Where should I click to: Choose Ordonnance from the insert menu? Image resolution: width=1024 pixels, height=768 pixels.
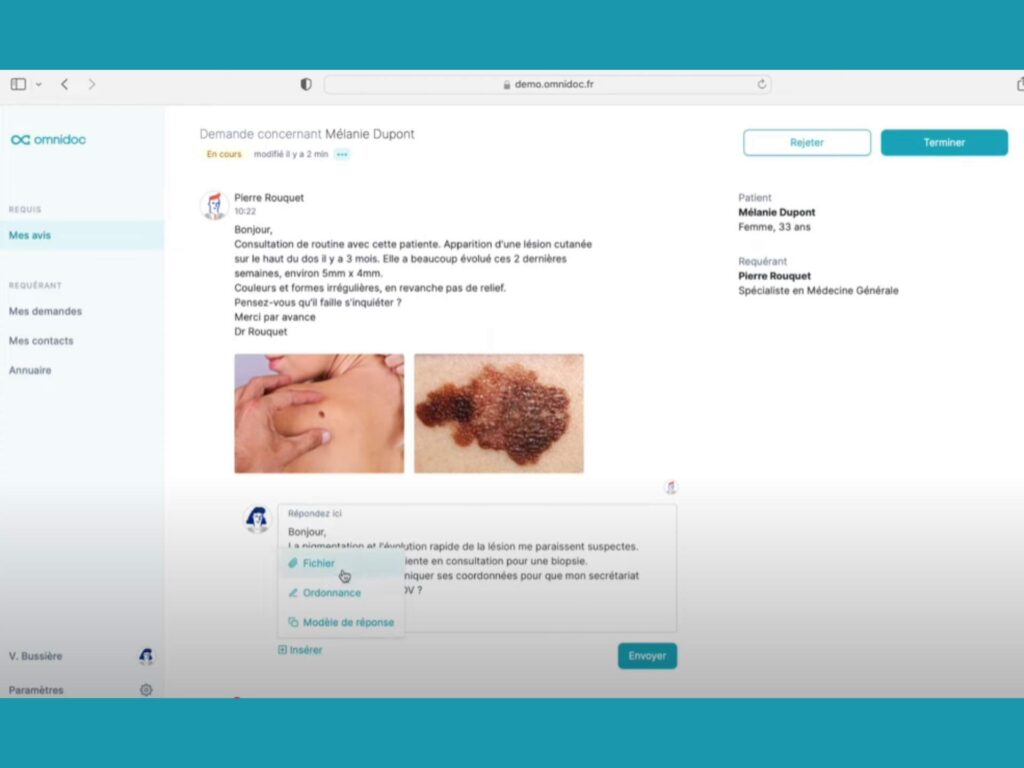[341, 593]
